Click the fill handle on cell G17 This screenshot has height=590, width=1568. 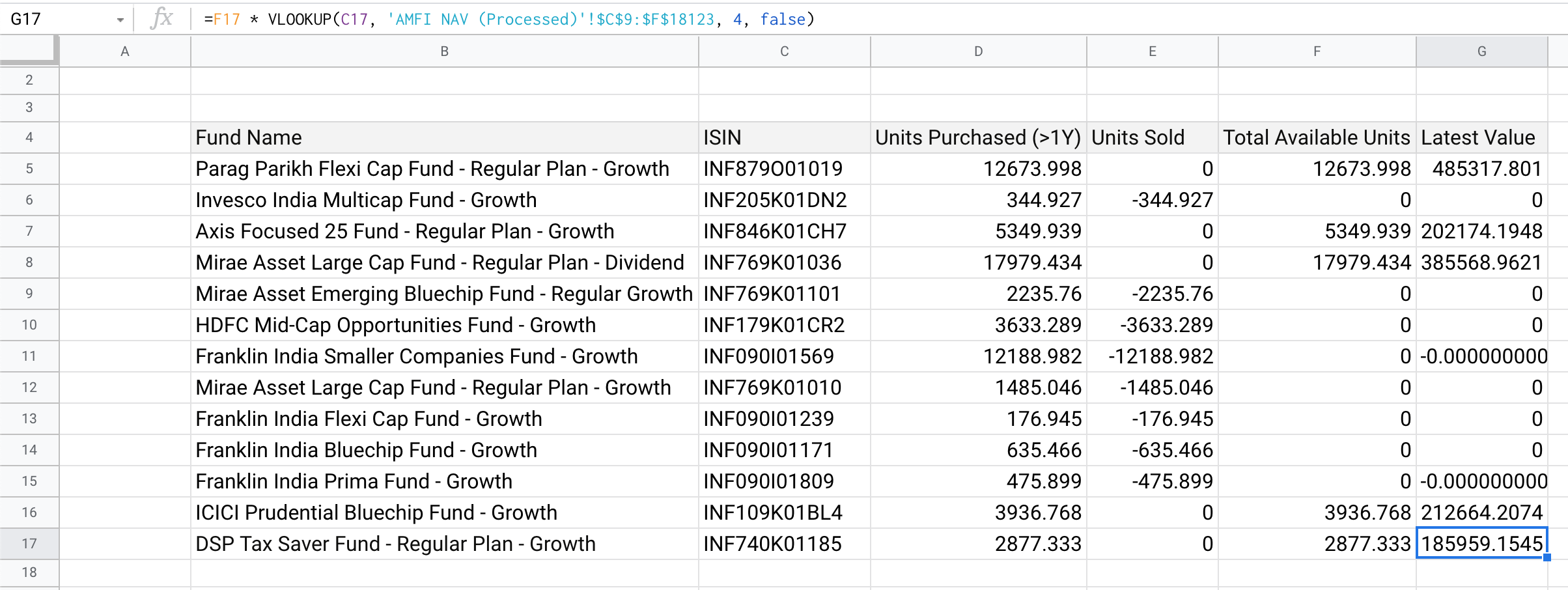[x=1547, y=557]
